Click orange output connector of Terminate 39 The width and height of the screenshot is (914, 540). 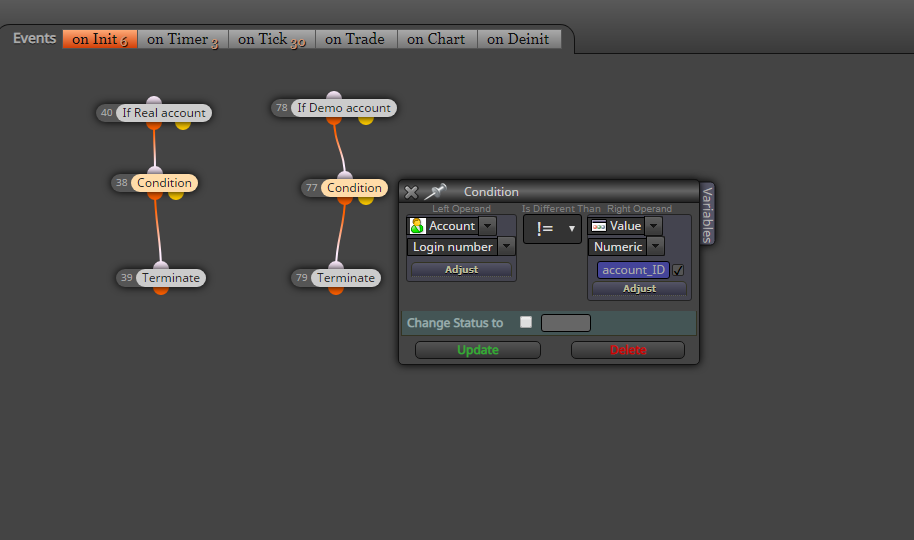coord(161,290)
